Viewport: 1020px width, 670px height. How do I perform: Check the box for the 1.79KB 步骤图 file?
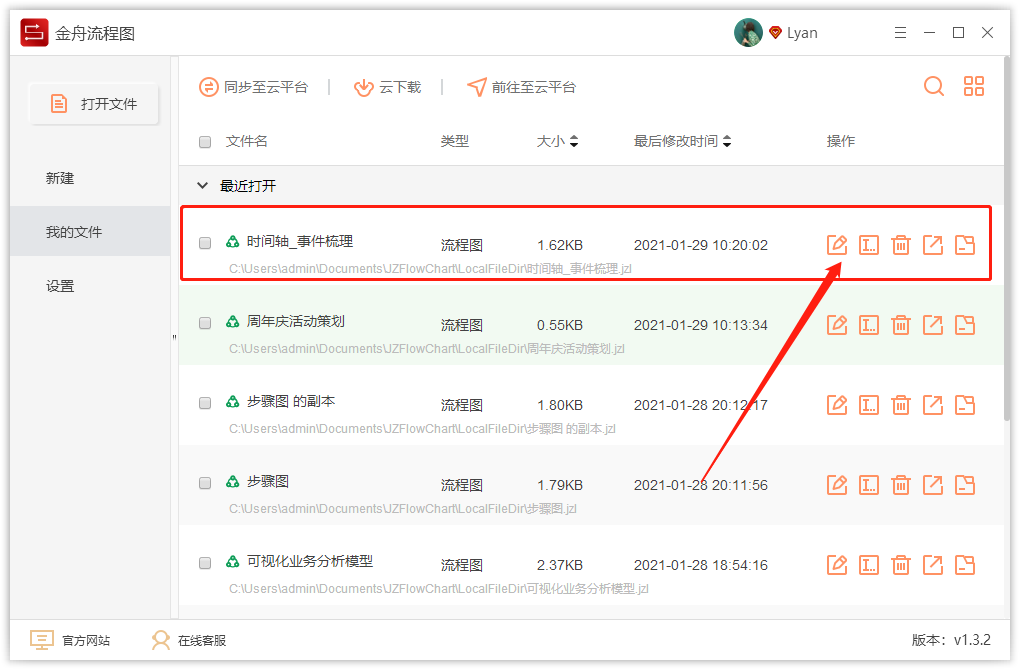pyautogui.click(x=205, y=483)
